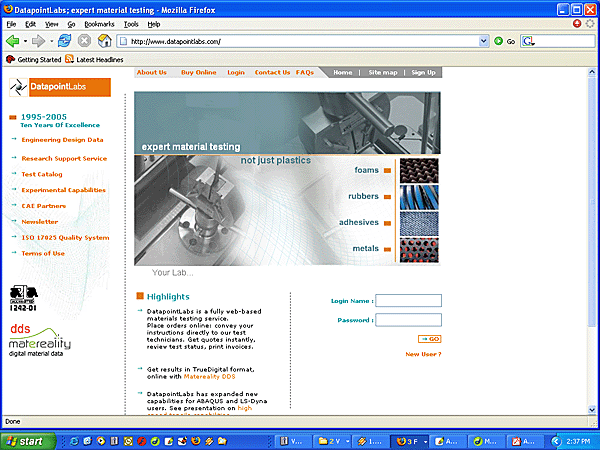The width and height of the screenshot is (600, 450).
Task: Click the 1995-2005 Ten Years link
Action: point(60,121)
